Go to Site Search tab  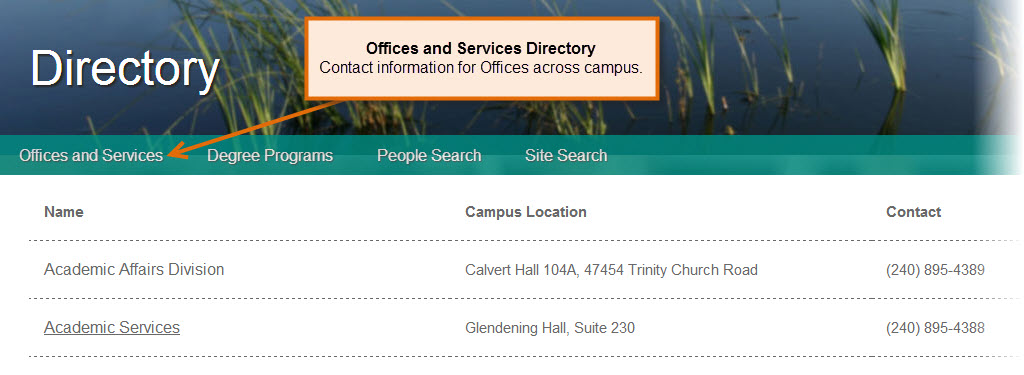tap(566, 155)
